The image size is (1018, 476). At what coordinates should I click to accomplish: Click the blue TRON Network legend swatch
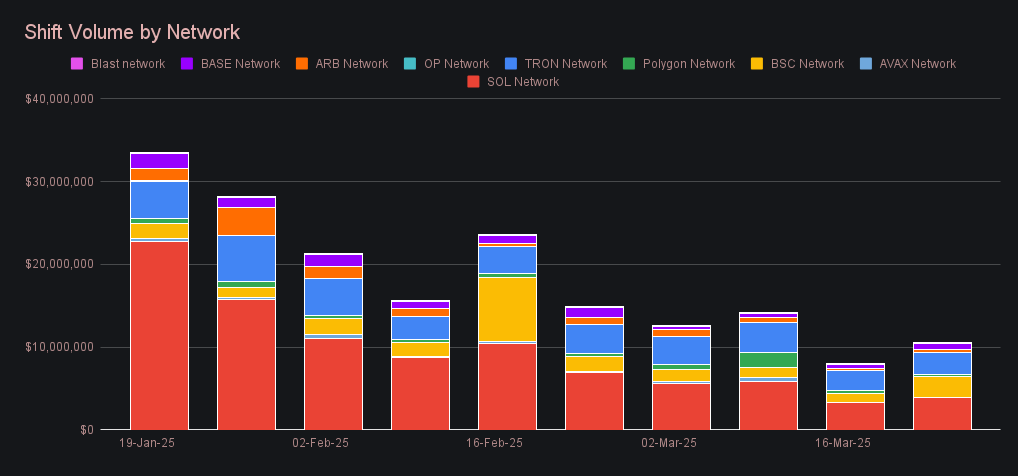510,64
